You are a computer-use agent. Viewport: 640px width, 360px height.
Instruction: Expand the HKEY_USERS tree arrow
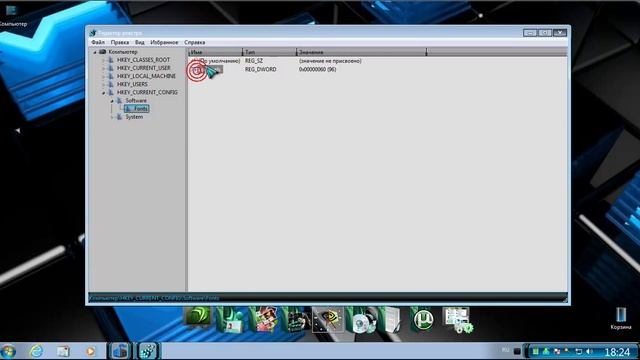pyautogui.click(x=104, y=84)
